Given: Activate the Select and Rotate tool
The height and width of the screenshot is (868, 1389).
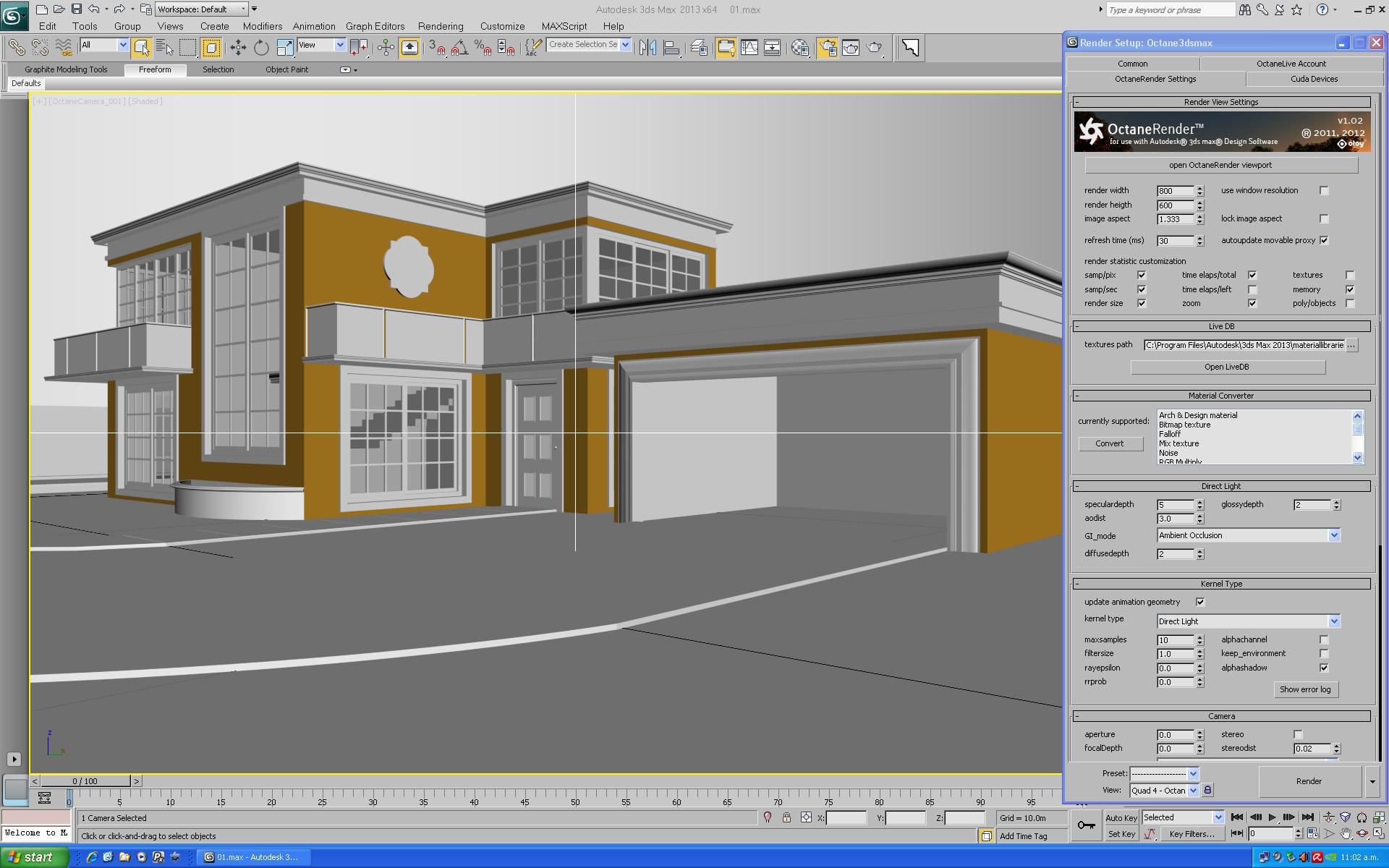Looking at the screenshot, I should click(x=261, y=48).
